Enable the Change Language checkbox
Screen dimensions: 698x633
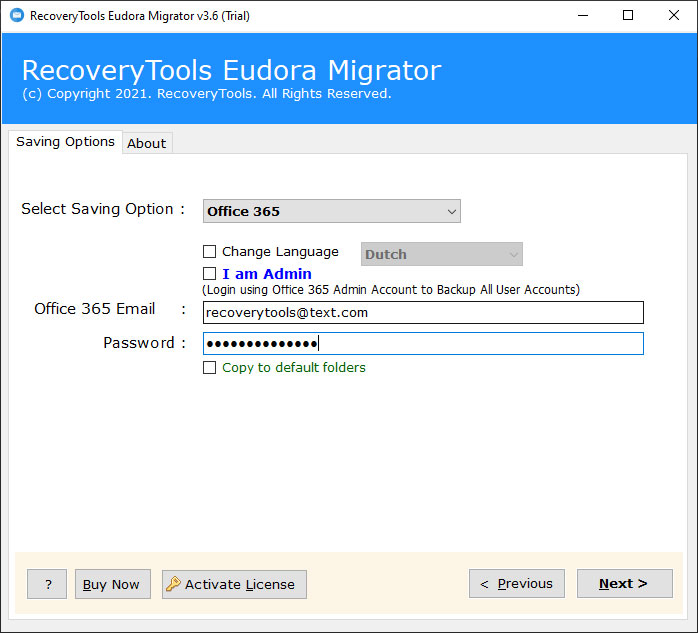coord(209,252)
